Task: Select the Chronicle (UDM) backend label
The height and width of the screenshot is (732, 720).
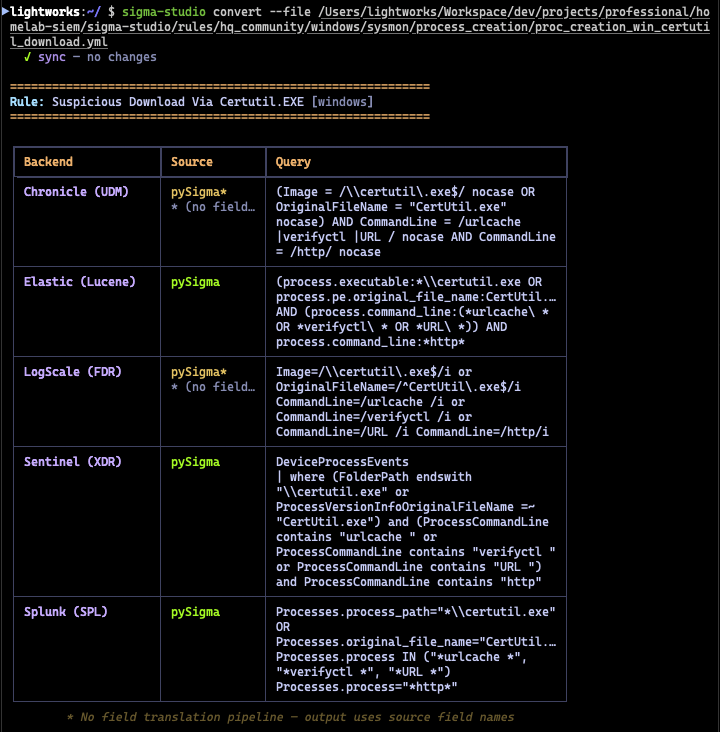Action: coord(76,191)
